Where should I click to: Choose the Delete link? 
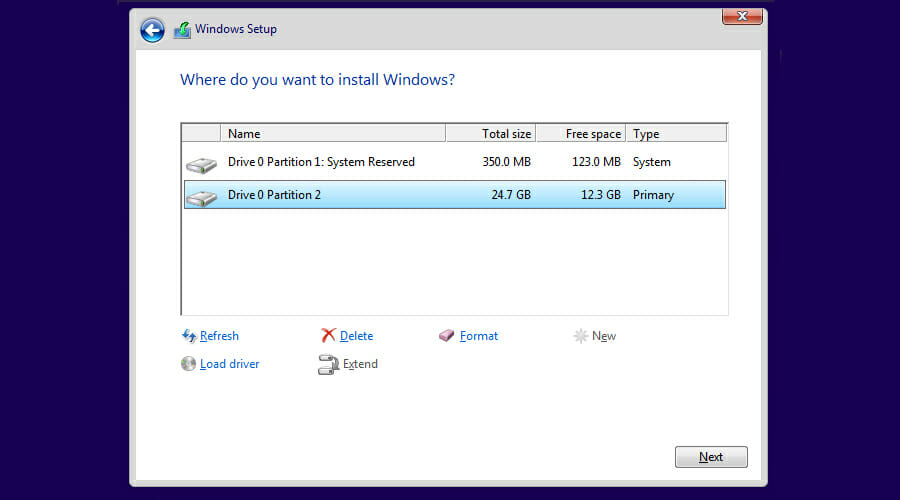click(x=356, y=336)
